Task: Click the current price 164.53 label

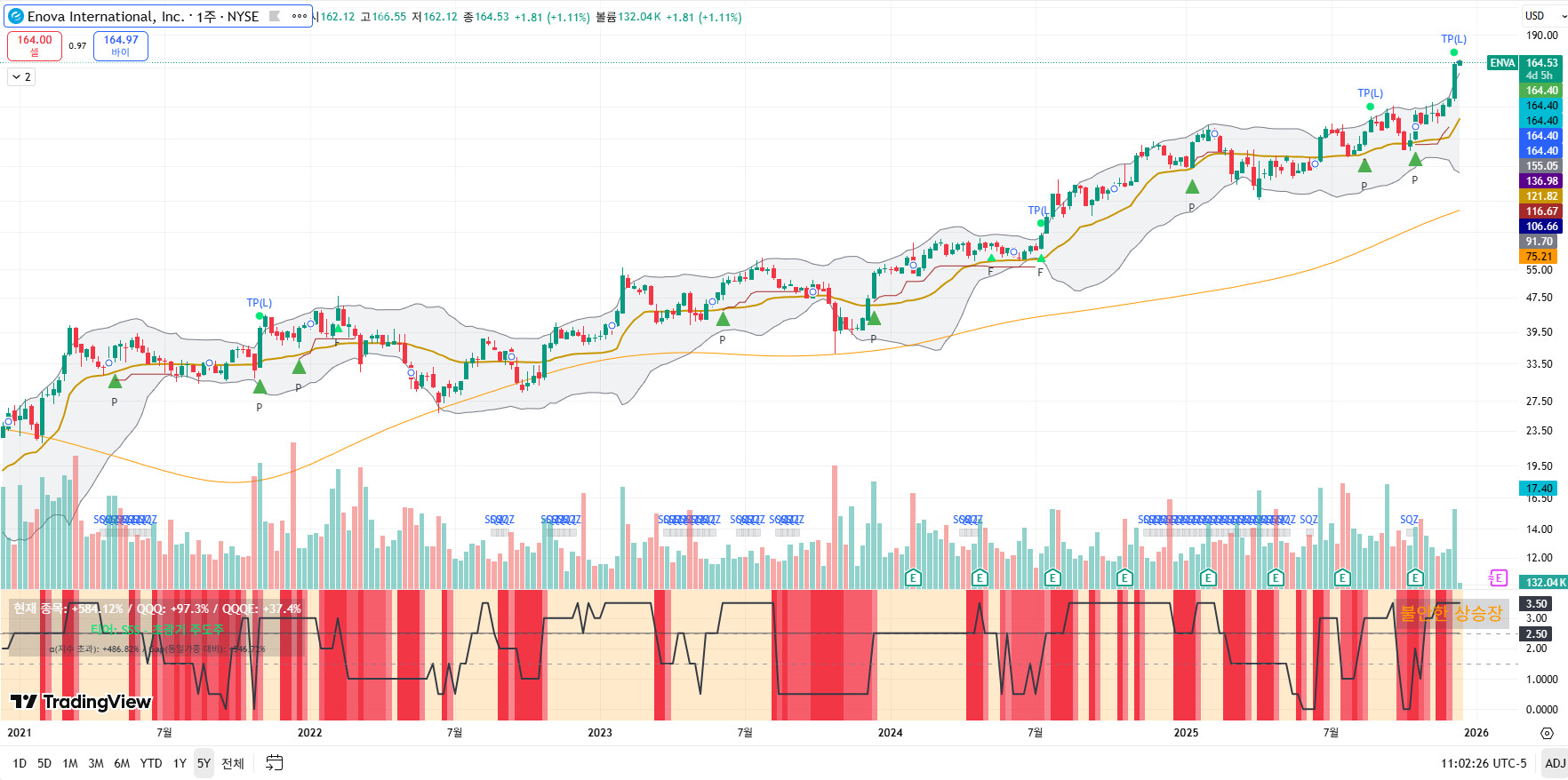Action: point(1541,63)
